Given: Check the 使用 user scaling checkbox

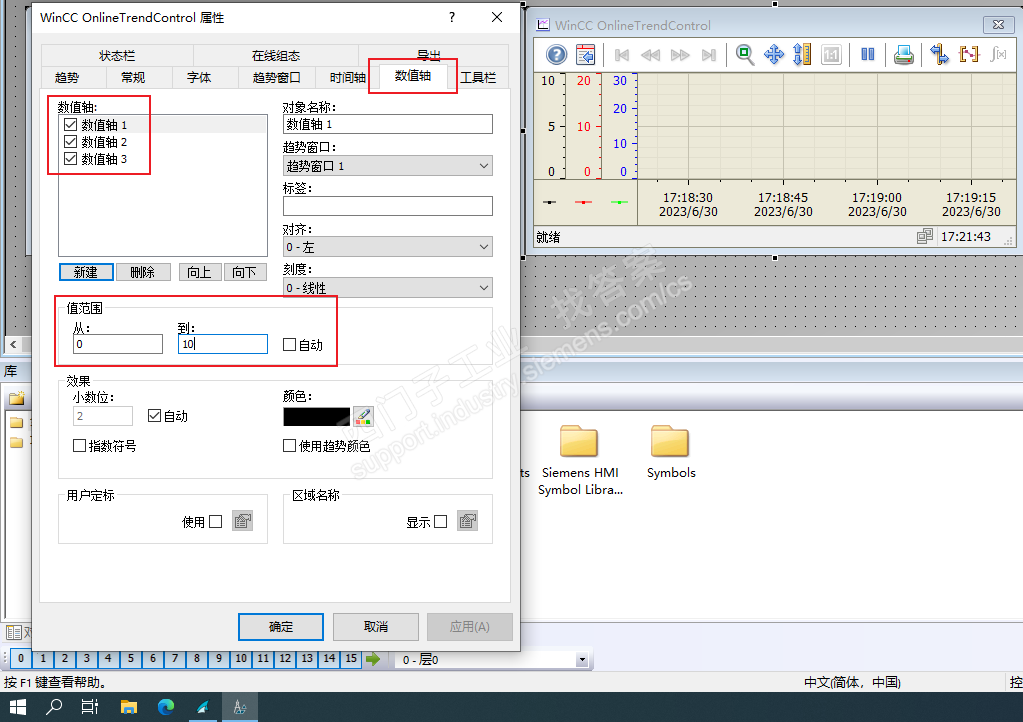Looking at the screenshot, I should (216, 522).
